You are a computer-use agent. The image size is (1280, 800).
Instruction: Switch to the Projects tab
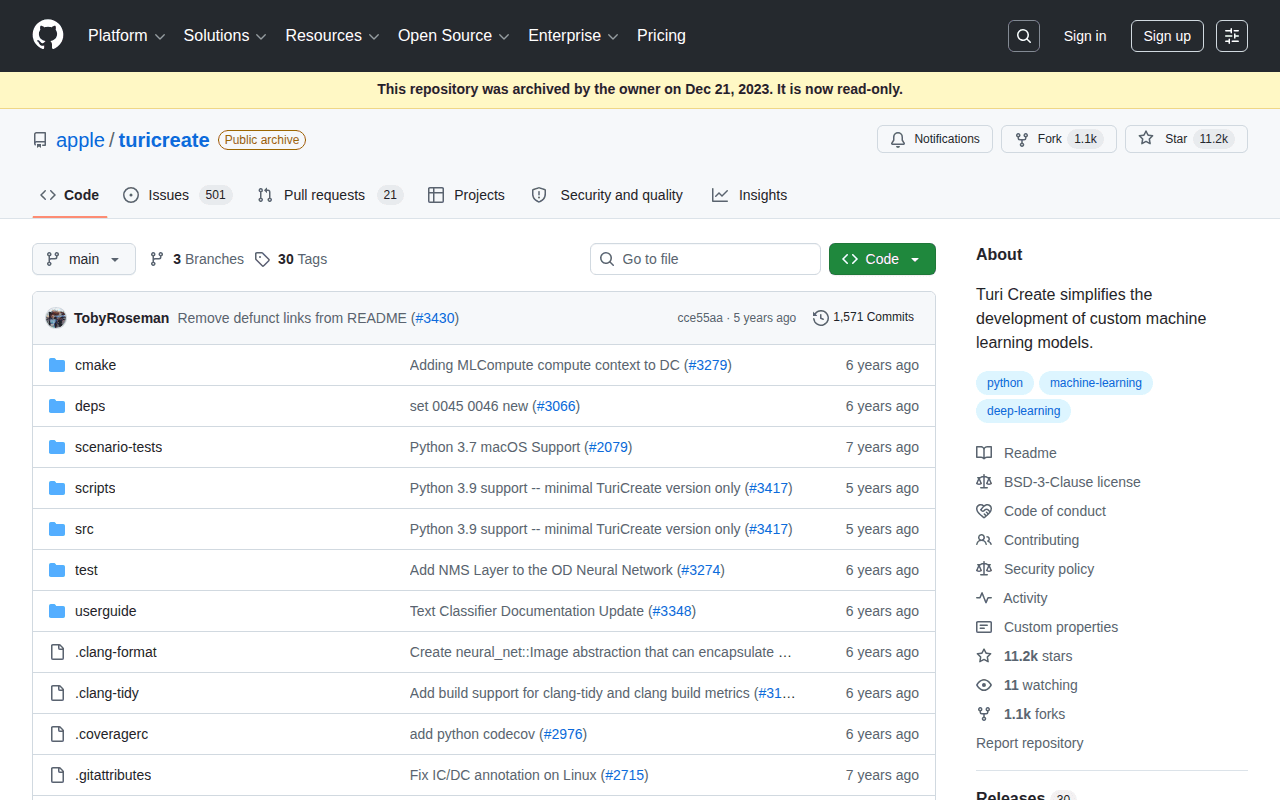(x=466, y=195)
